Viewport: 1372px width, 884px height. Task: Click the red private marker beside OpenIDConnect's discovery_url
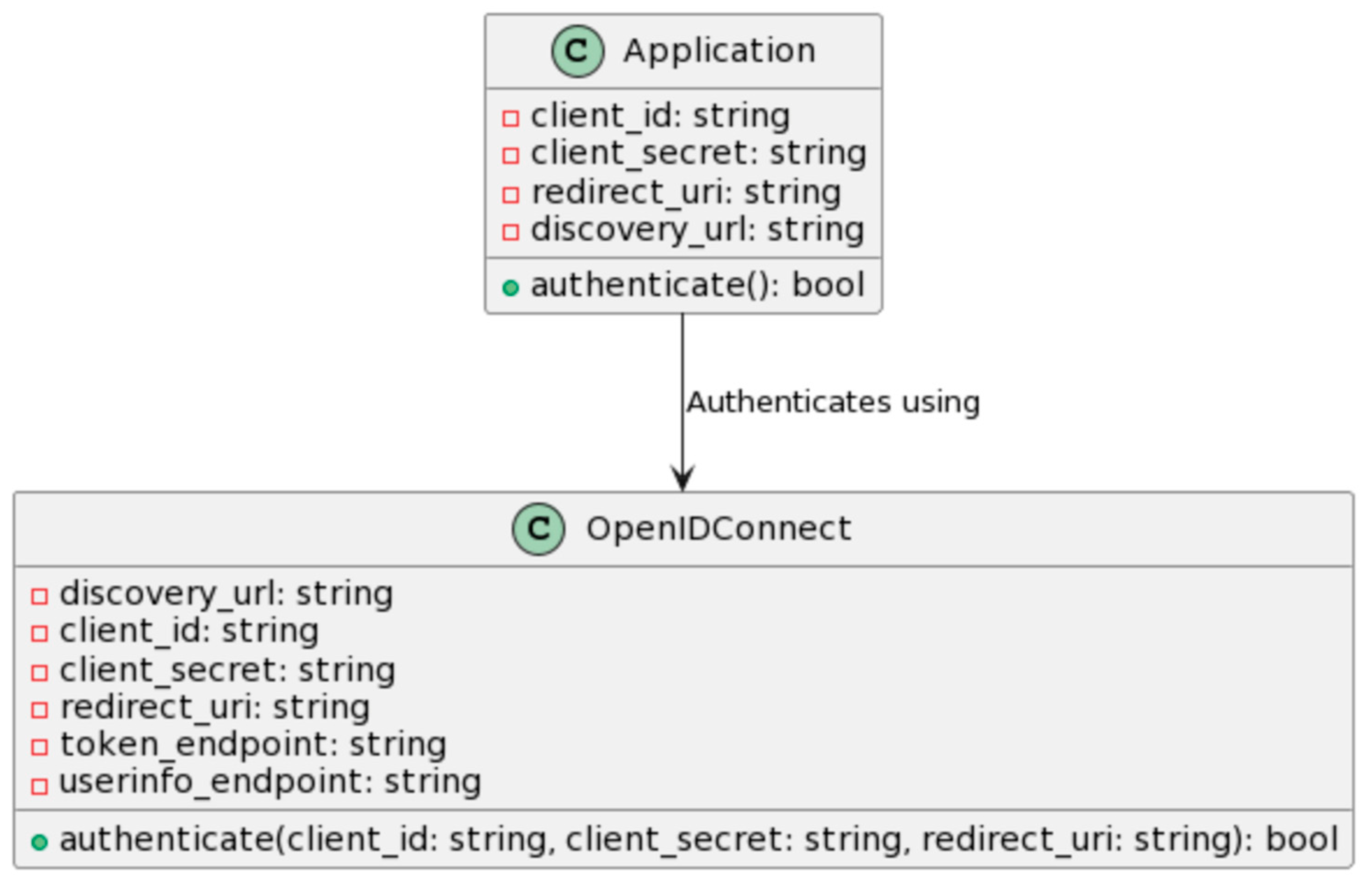tap(40, 596)
